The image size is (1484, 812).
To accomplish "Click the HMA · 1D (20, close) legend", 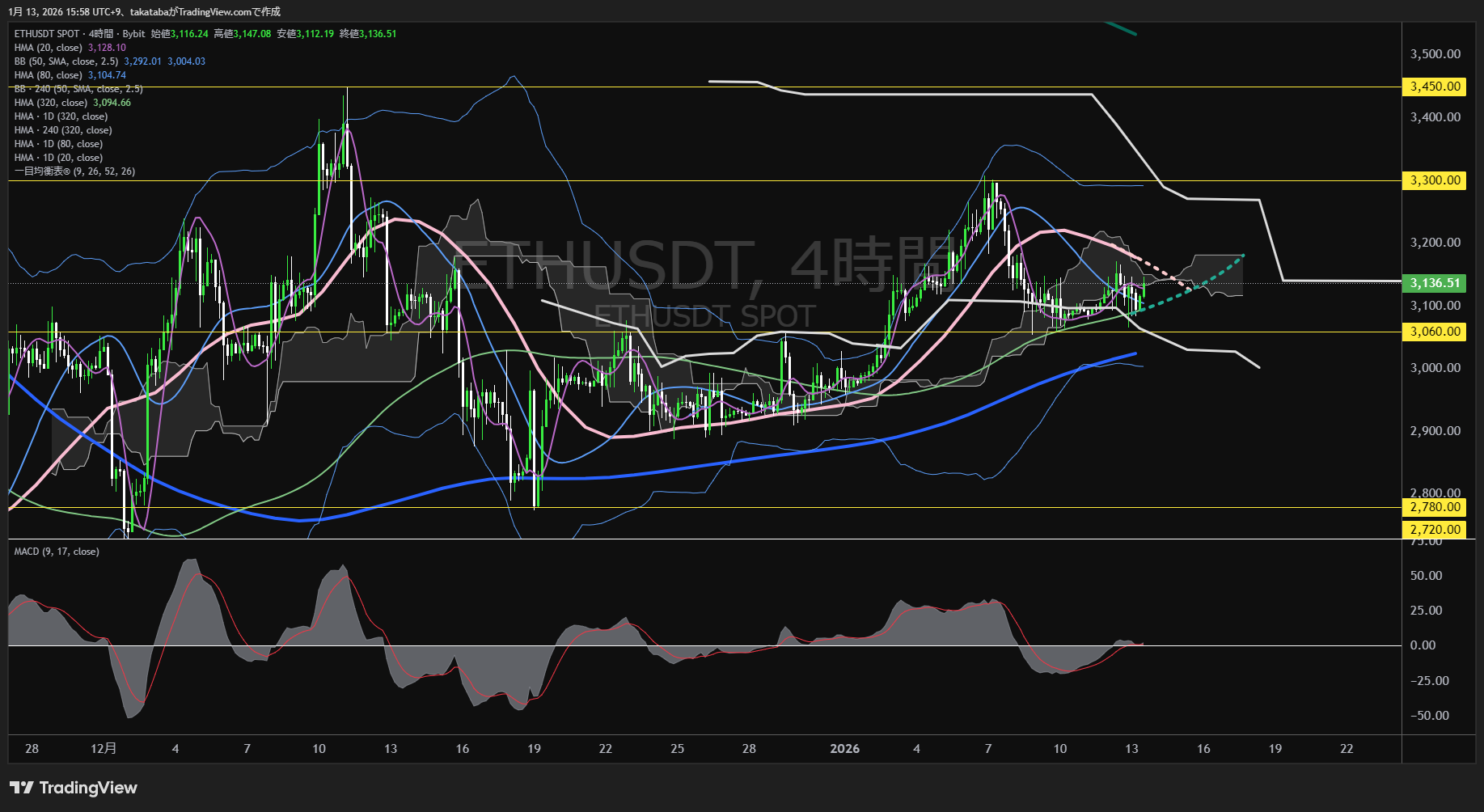I will pyautogui.click(x=58, y=158).
